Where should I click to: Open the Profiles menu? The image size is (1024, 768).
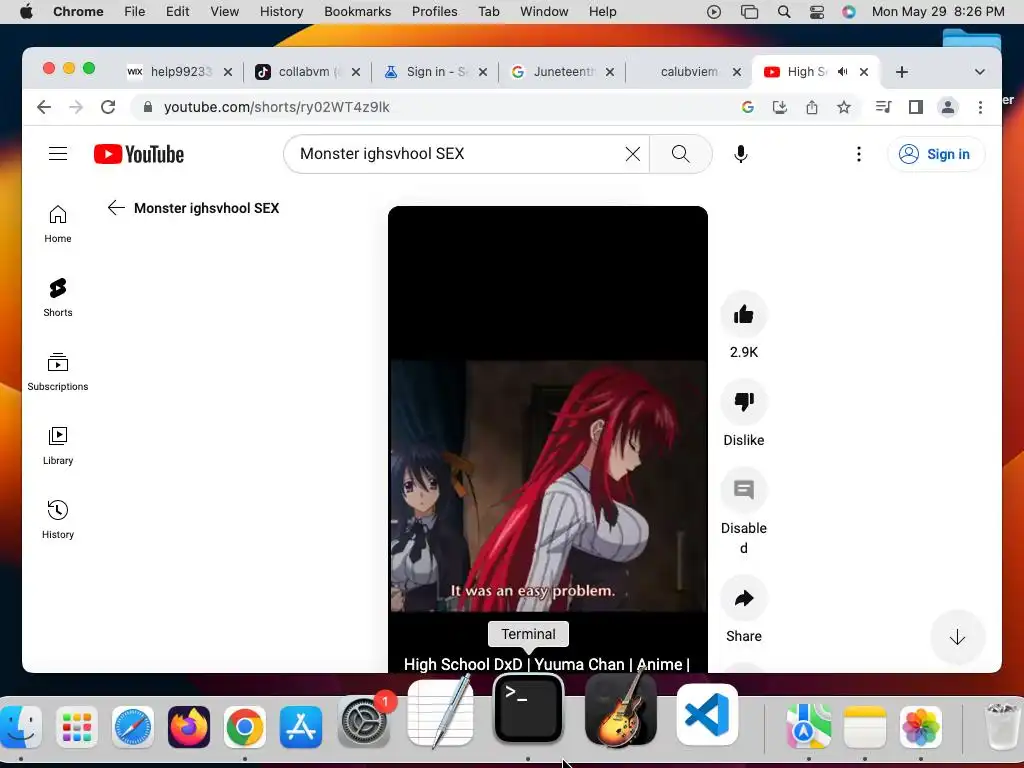pos(434,12)
